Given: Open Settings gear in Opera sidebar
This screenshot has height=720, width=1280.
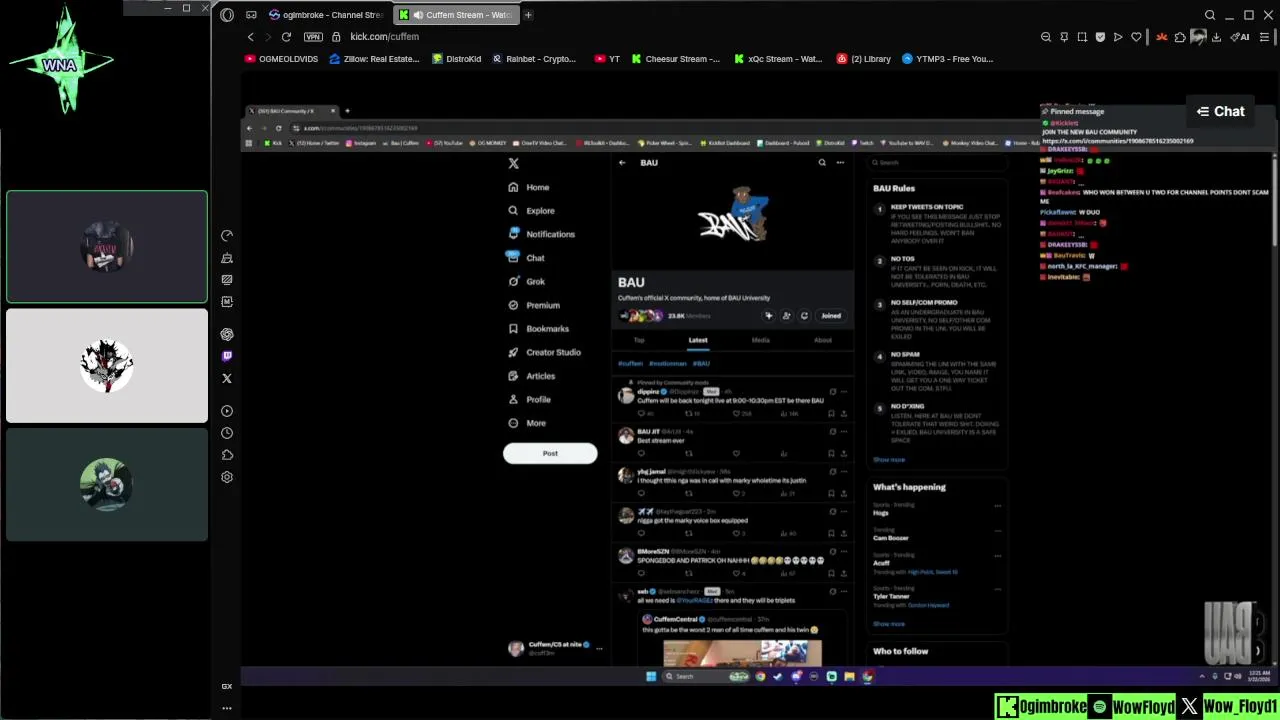Looking at the screenshot, I should [227, 477].
